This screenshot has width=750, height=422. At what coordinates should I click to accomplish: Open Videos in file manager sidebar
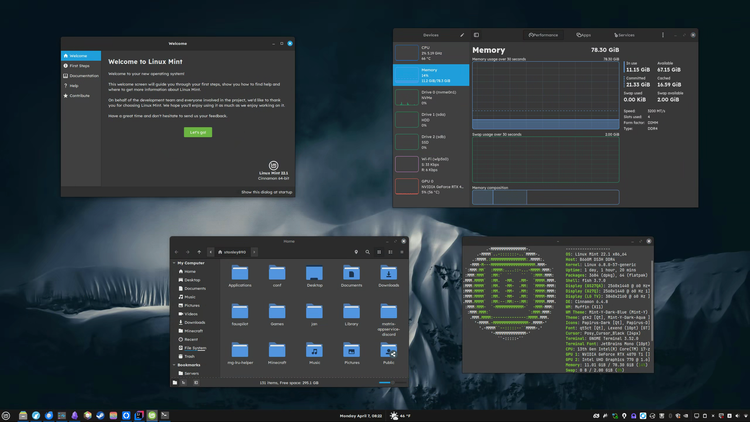188,314
